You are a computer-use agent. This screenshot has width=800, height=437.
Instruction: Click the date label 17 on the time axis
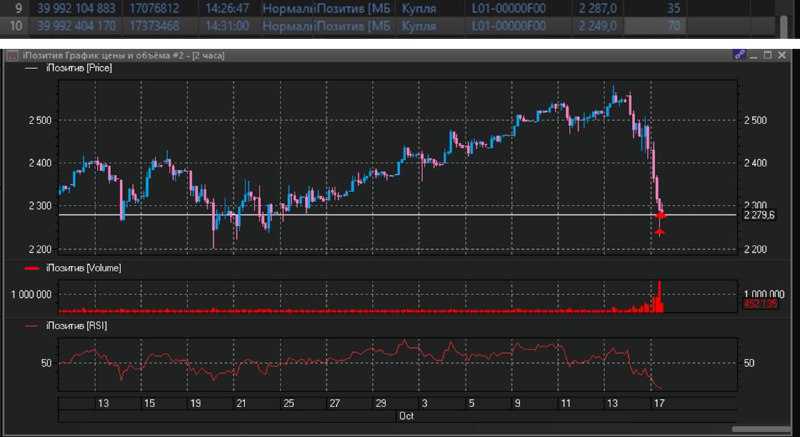click(x=659, y=403)
